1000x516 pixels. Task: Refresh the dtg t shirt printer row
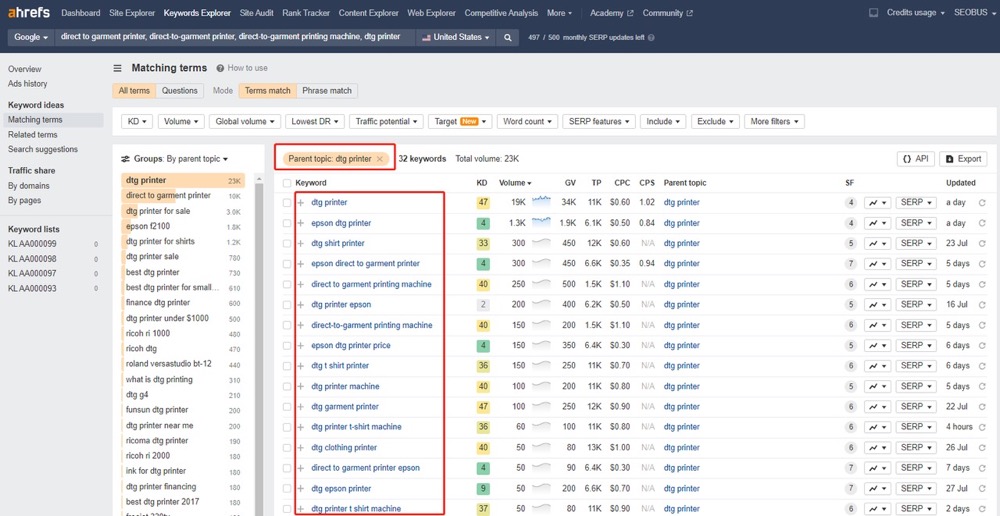coord(982,366)
